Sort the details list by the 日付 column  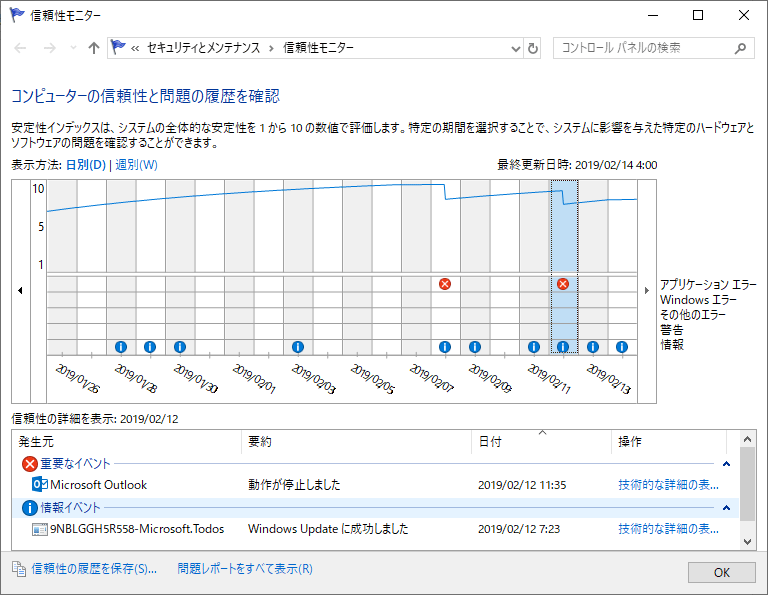point(542,442)
